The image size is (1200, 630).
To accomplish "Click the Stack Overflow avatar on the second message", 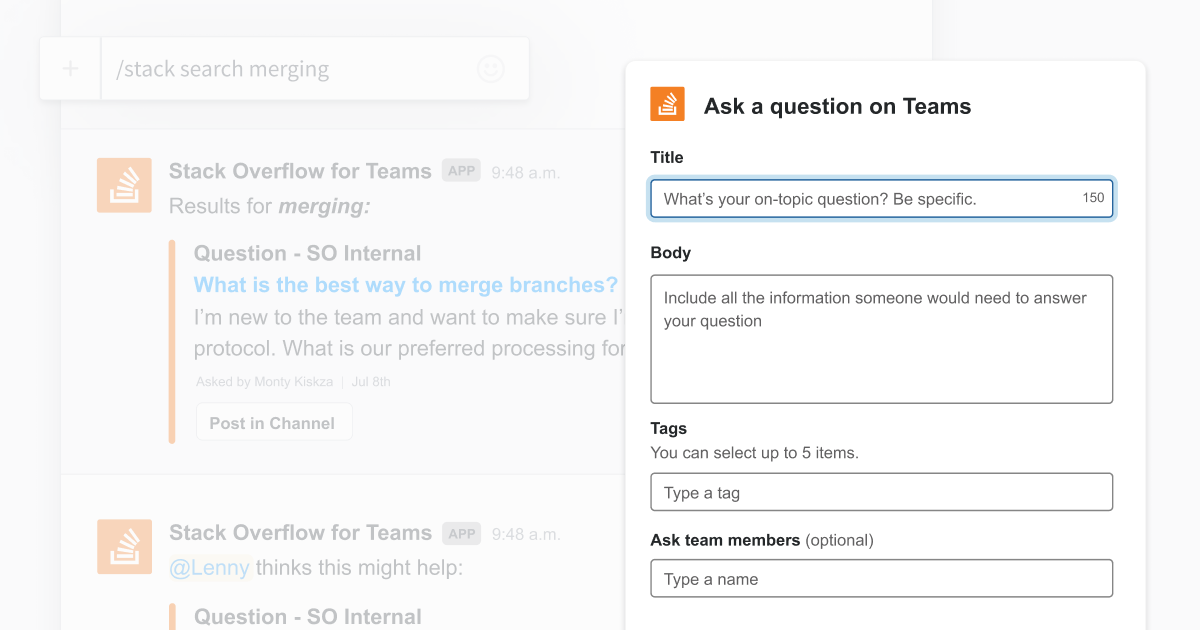I will click(x=124, y=547).
